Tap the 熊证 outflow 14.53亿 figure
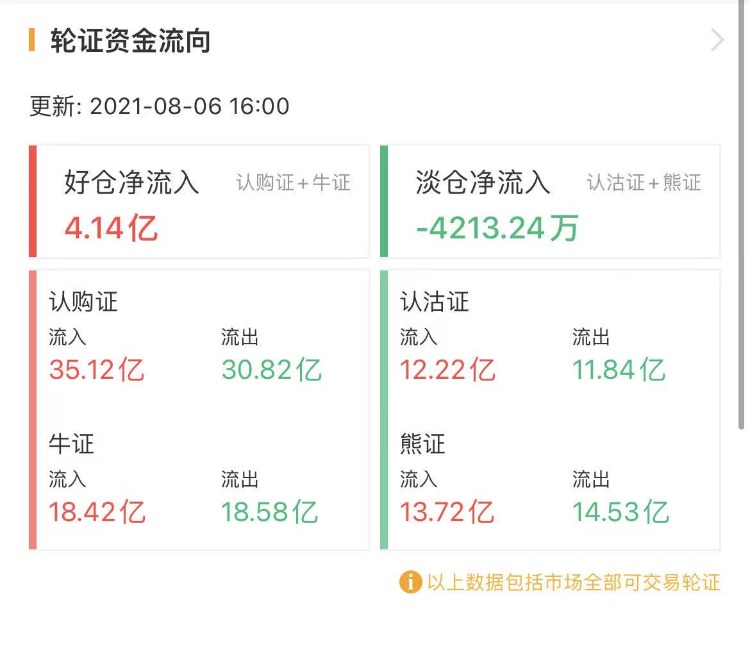The height and width of the screenshot is (648, 750). click(x=620, y=512)
